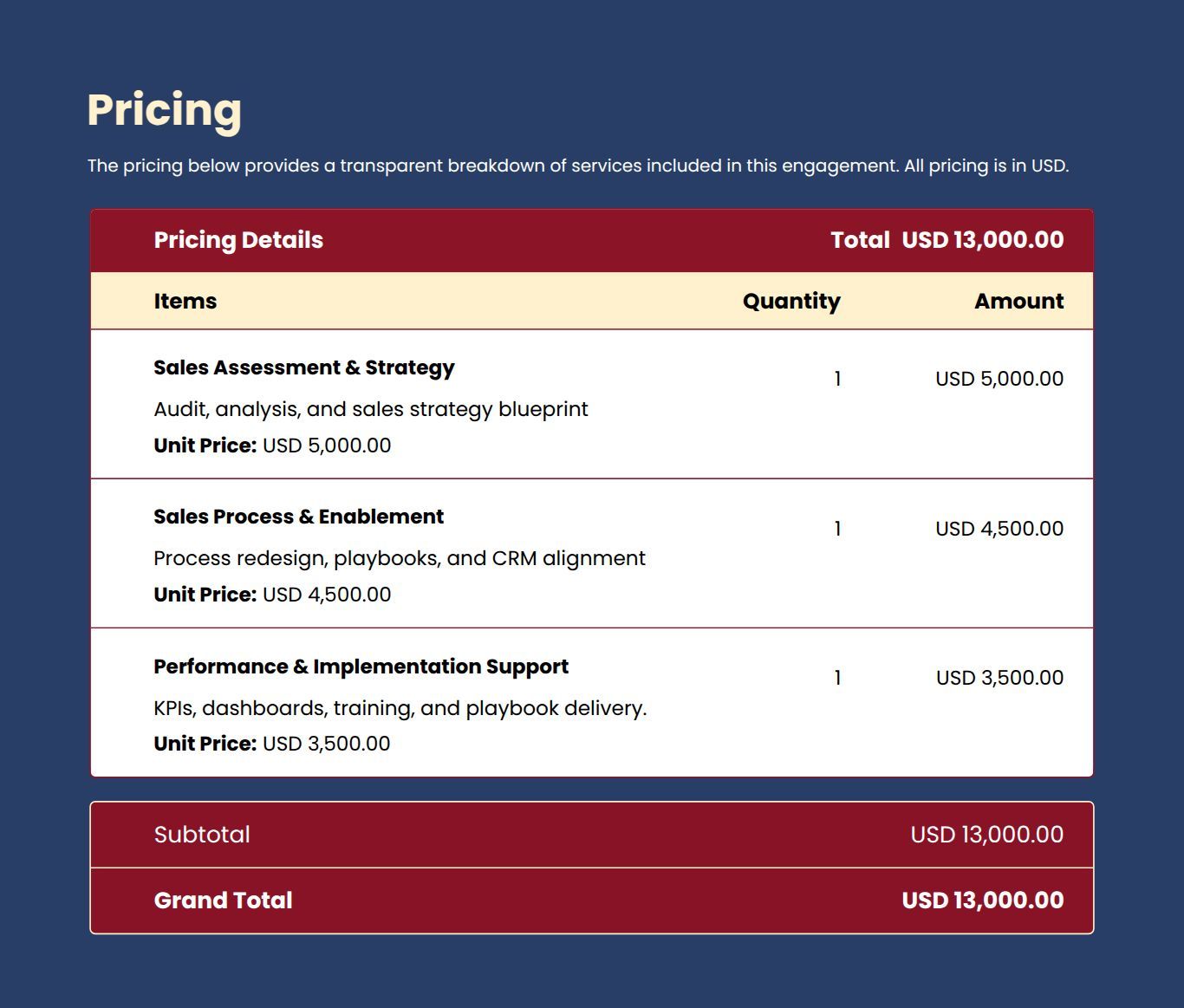Click the Quantity column header
This screenshot has width=1184, height=1008.
click(x=790, y=301)
